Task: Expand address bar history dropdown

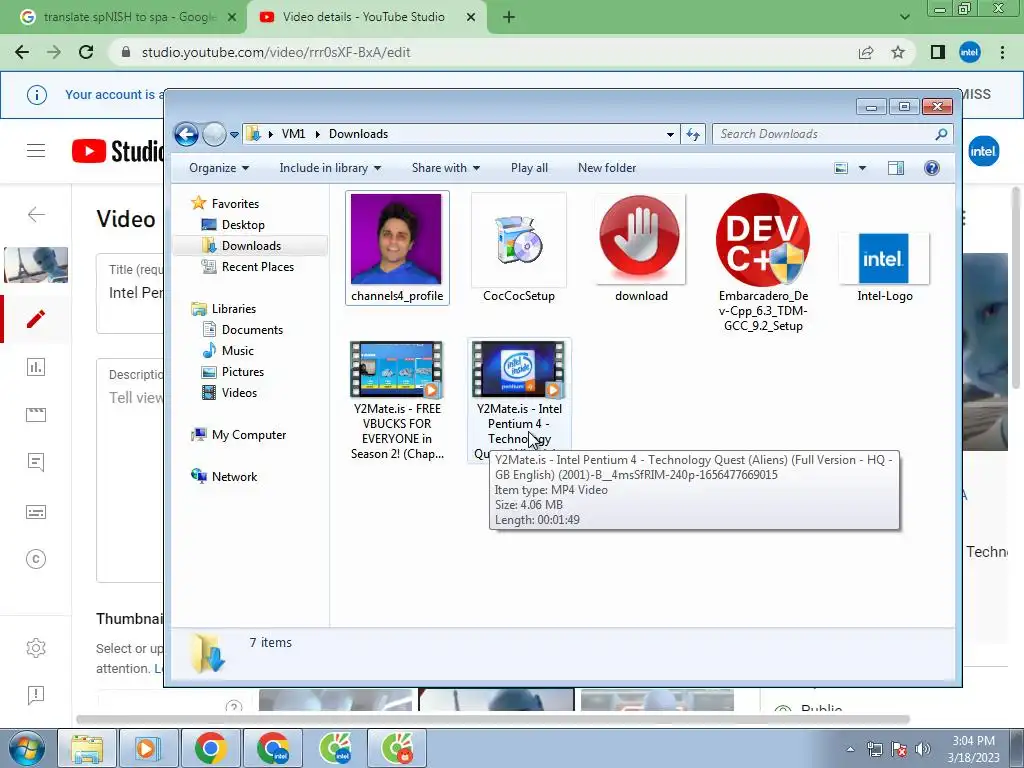Action: tap(670, 135)
